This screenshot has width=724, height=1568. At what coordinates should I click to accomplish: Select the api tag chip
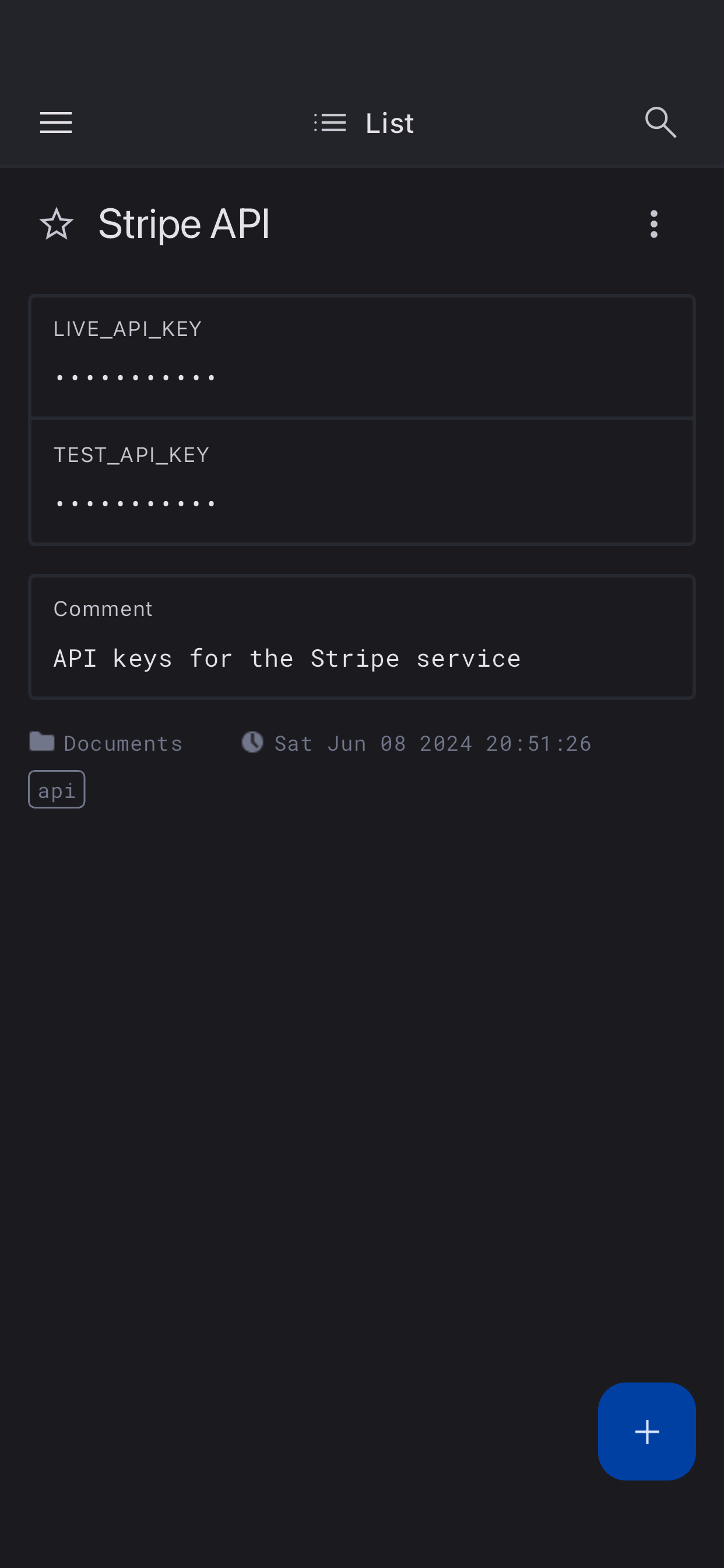pyautogui.click(x=57, y=789)
